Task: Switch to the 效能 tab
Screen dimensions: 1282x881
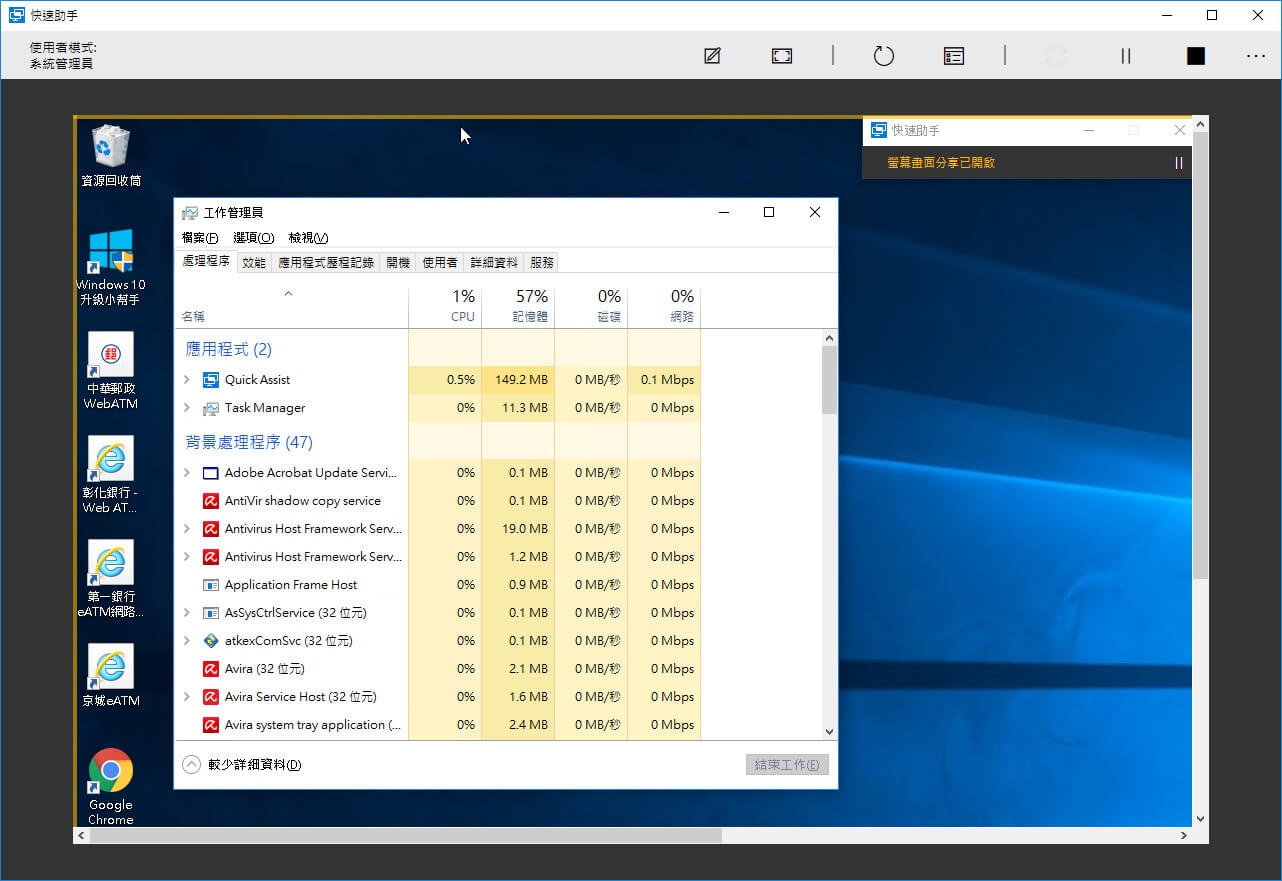Action: click(254, 263)
